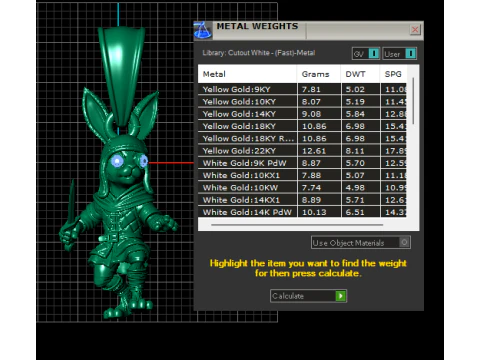
Task: Sort by the Grams column header
Action: (319, 74)
